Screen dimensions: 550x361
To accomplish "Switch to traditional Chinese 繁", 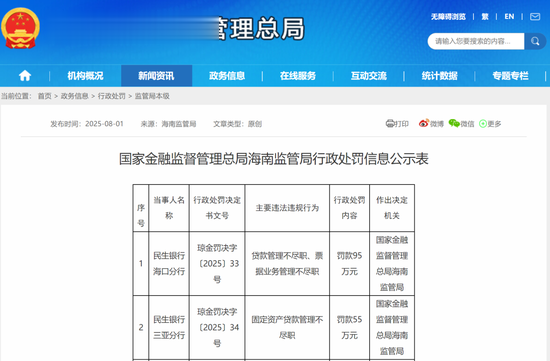I will point(485,16).
